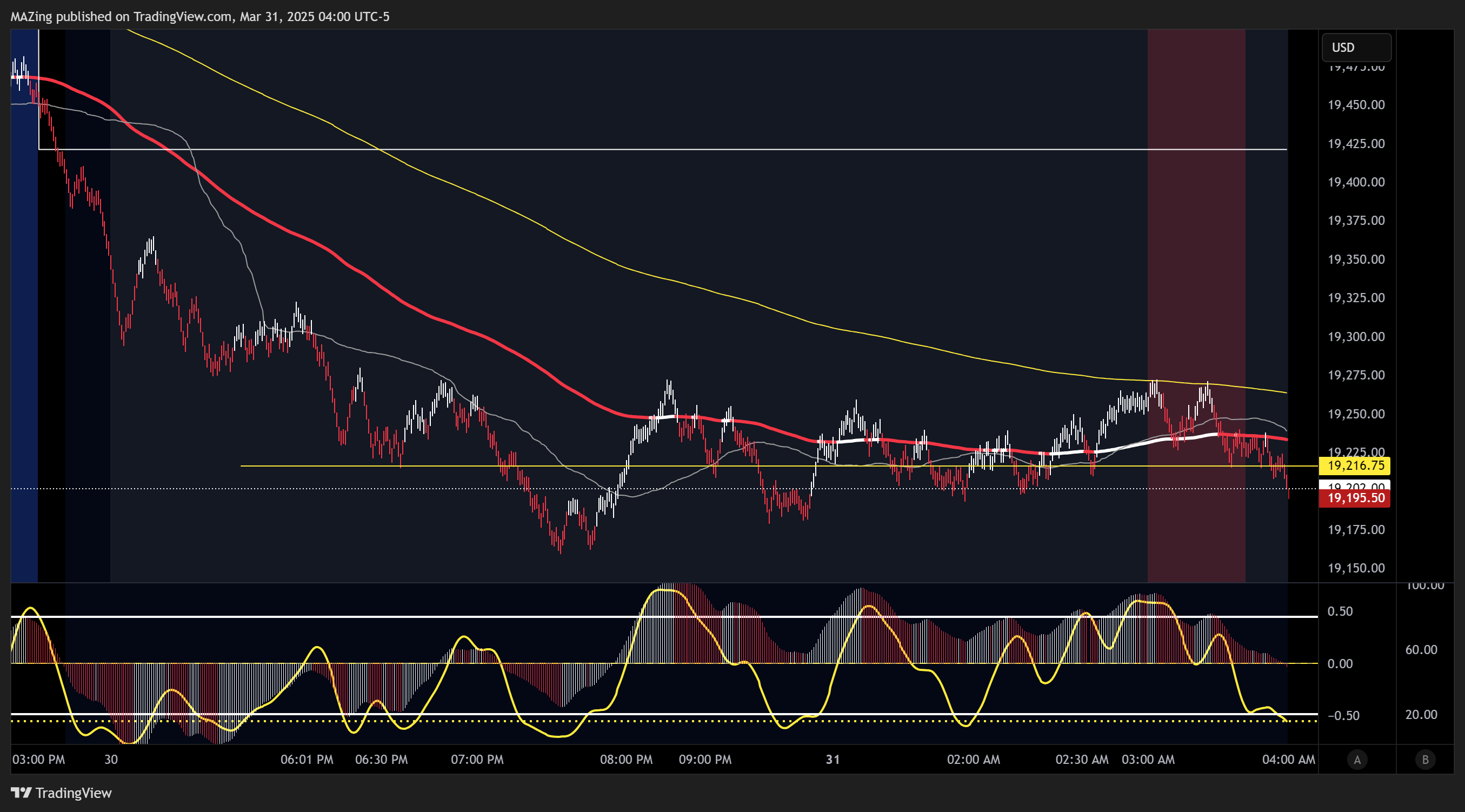Select the B scale button
The width and height of the screenshot is (1465, 812).
pyautogui.click(x=1425, y=760)
